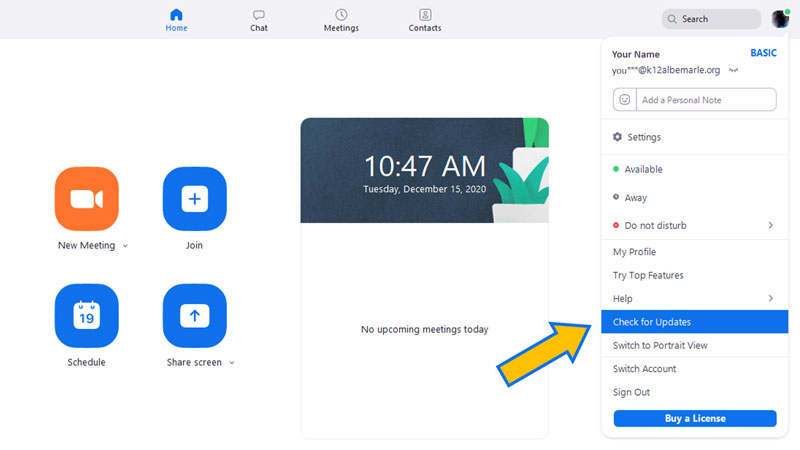The height and width of the screenshot is (450, 800).
Task: Open the Contacts tab
Action: pyautogui.click(x=424, y=20)
